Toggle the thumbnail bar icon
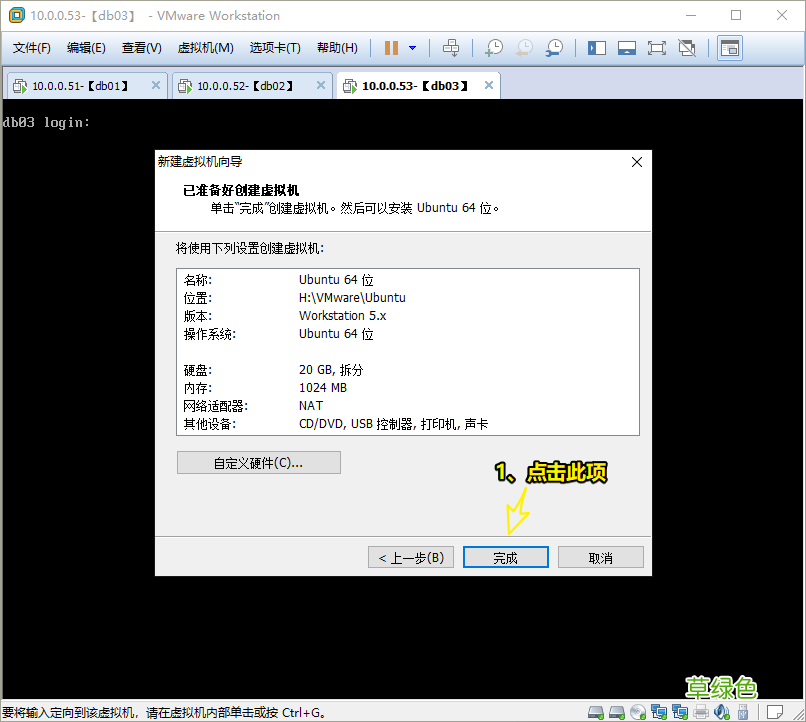Screen dimensions: 806x722 tap(627, 48)
